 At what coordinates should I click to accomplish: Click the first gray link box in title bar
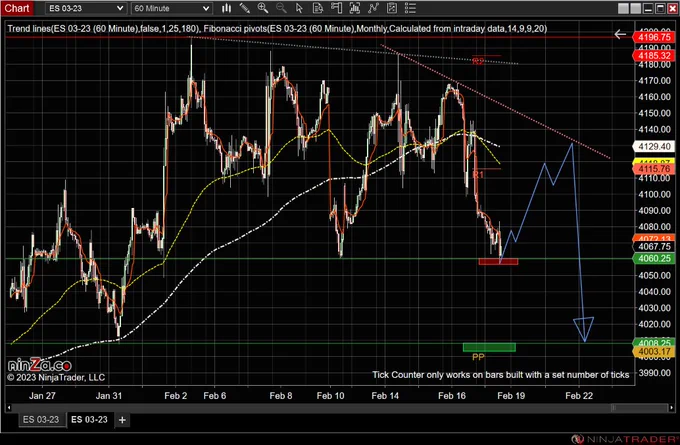pos(623,8)
